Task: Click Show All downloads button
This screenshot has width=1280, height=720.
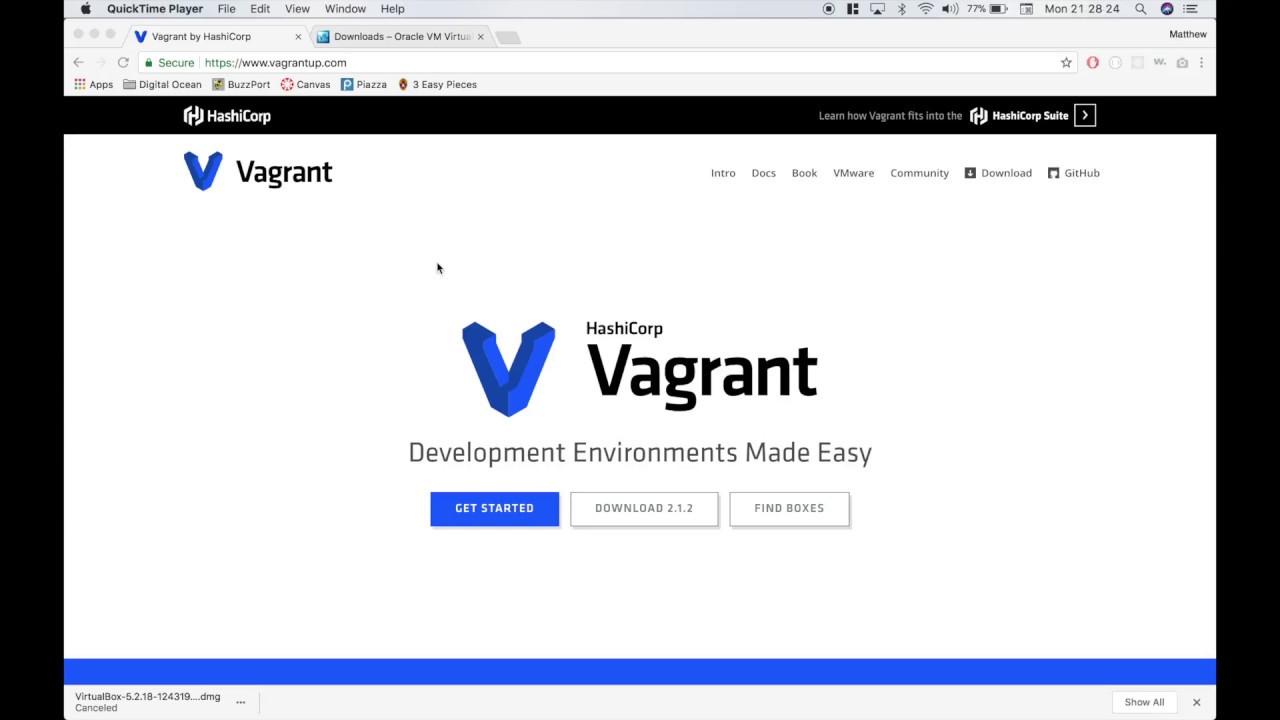Action: pos(1144,702)
